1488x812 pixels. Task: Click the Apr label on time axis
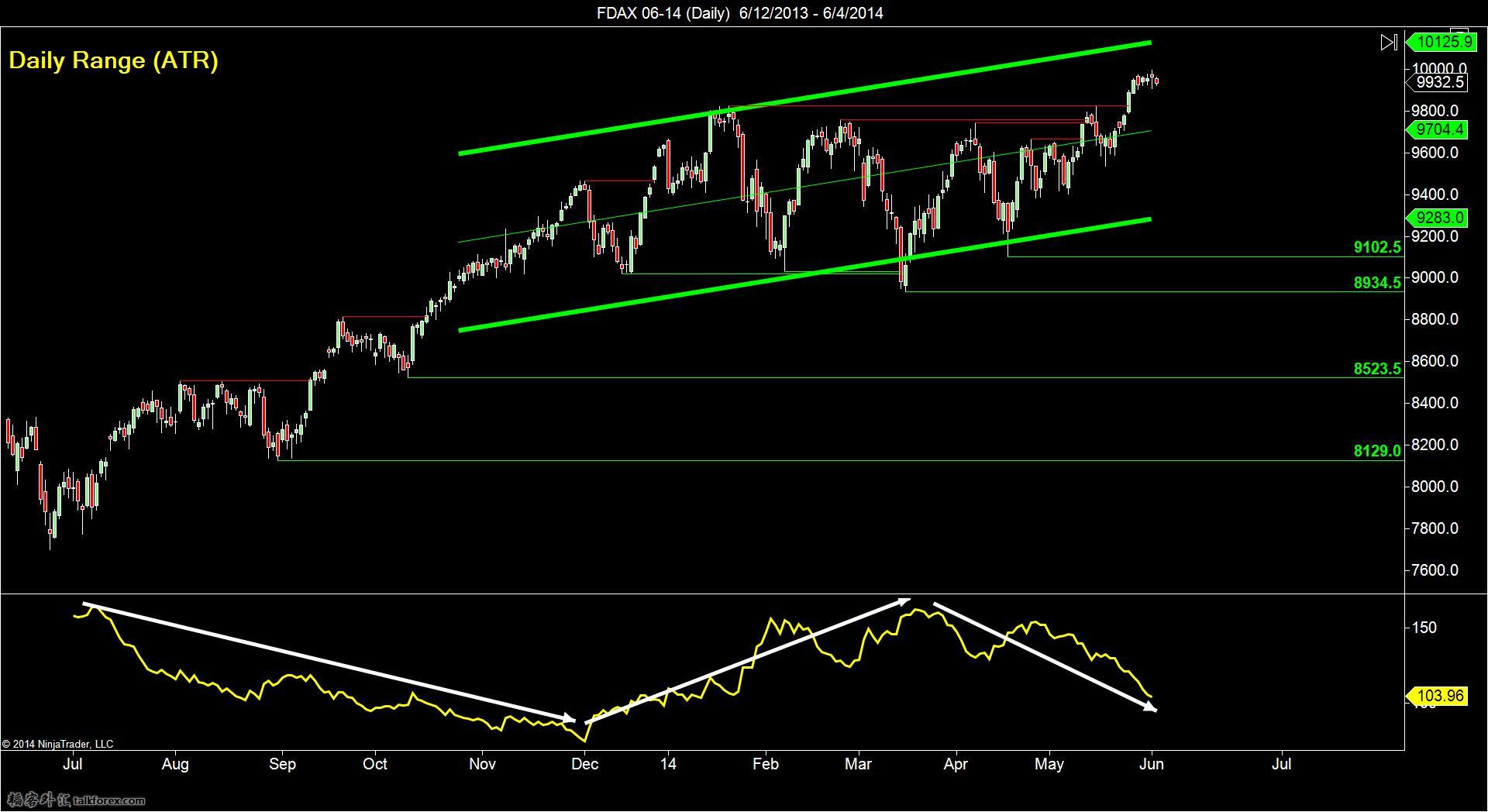[956, 765]
